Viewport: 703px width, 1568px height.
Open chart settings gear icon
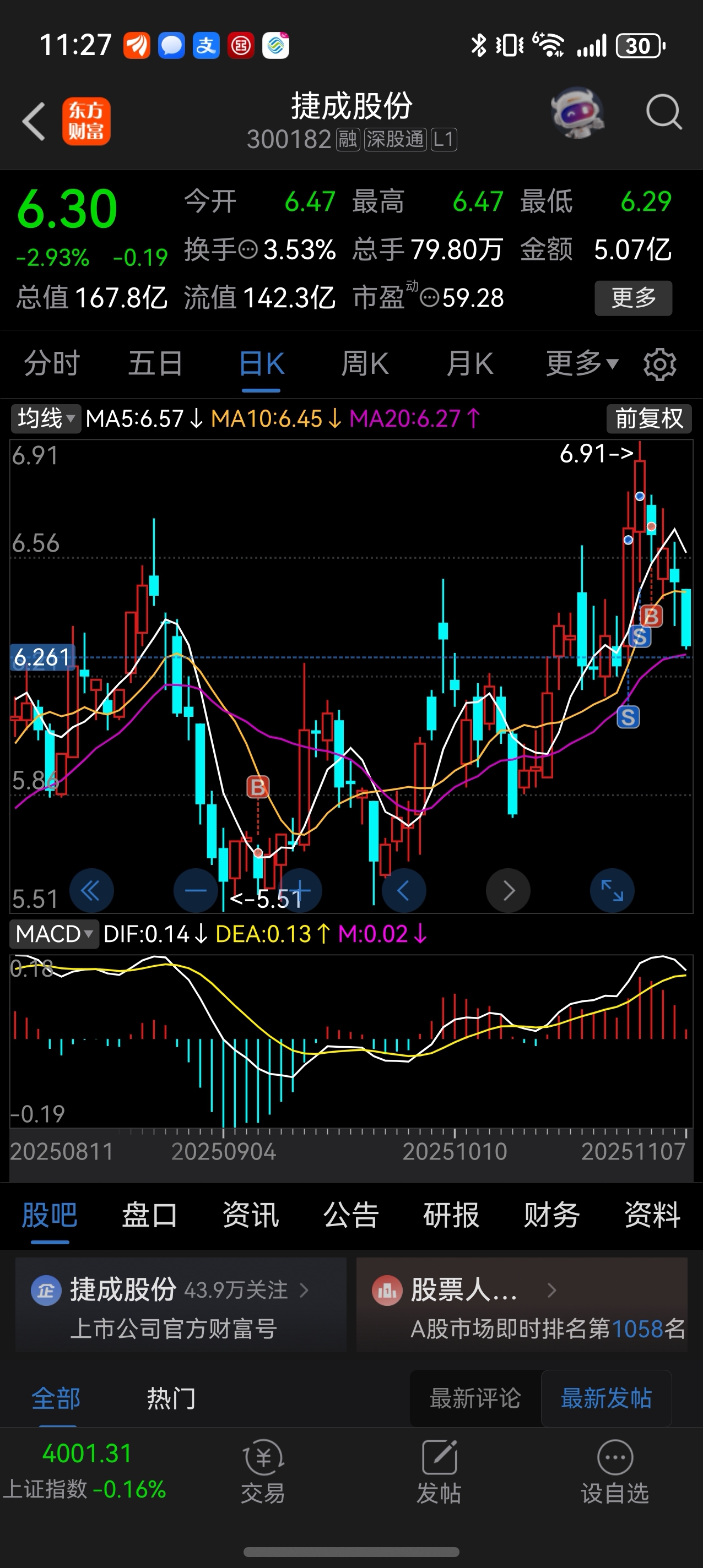click(x=659, y=364)
